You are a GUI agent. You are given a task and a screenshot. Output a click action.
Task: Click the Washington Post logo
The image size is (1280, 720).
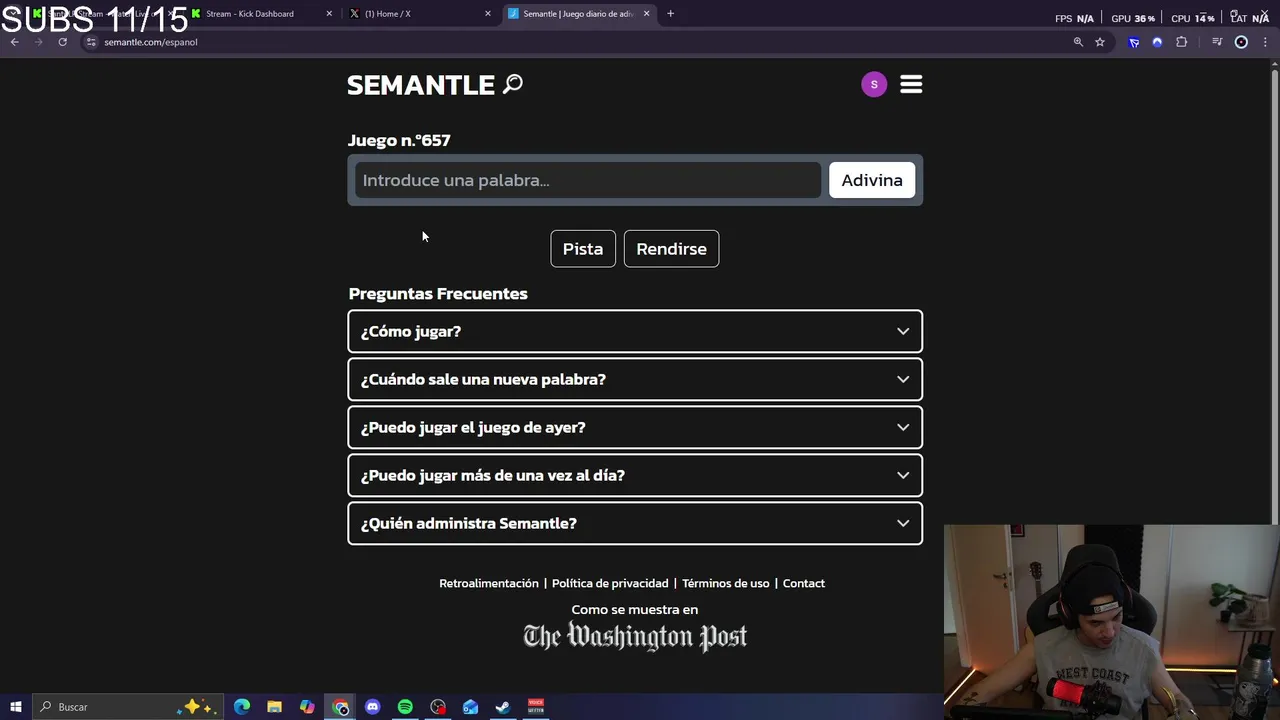tap(635, 637)
